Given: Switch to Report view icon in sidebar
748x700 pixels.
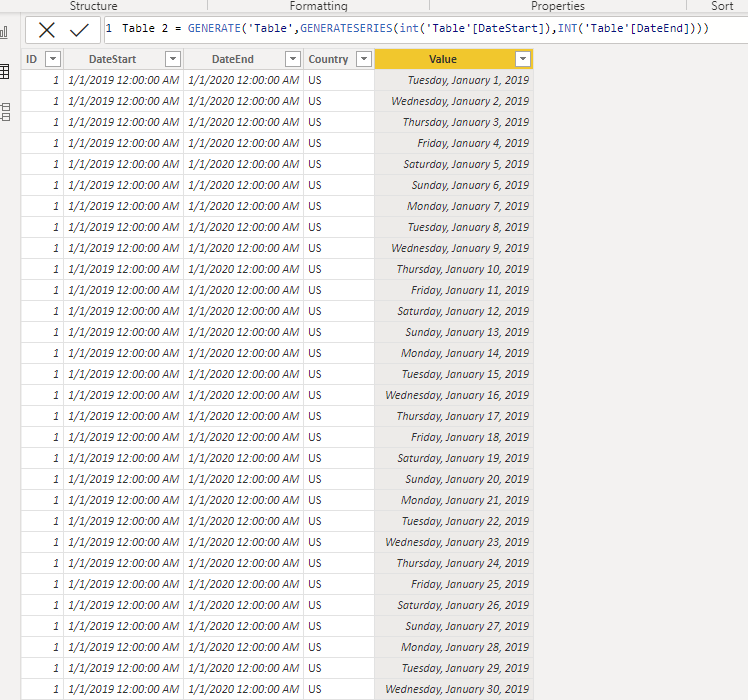Looking at the screenshot, I should 4,32.
